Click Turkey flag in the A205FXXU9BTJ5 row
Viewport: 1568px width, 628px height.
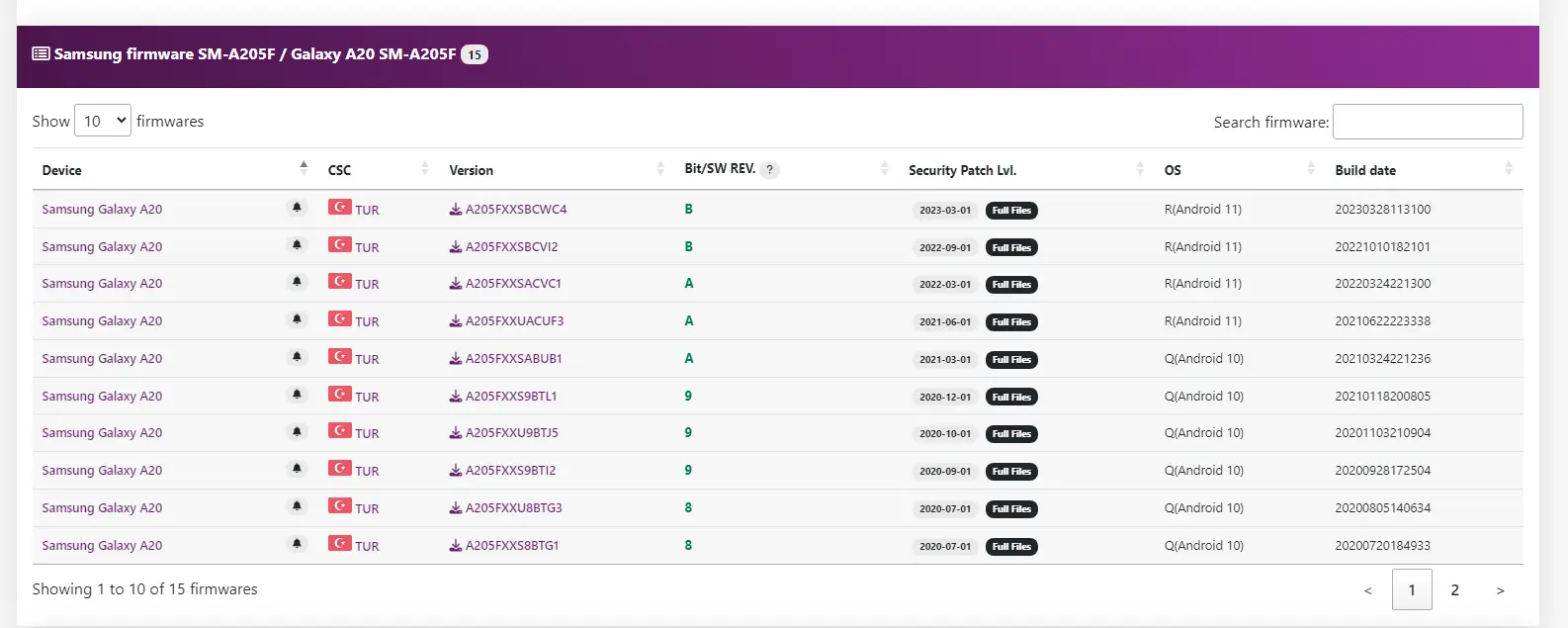(340, 430)
